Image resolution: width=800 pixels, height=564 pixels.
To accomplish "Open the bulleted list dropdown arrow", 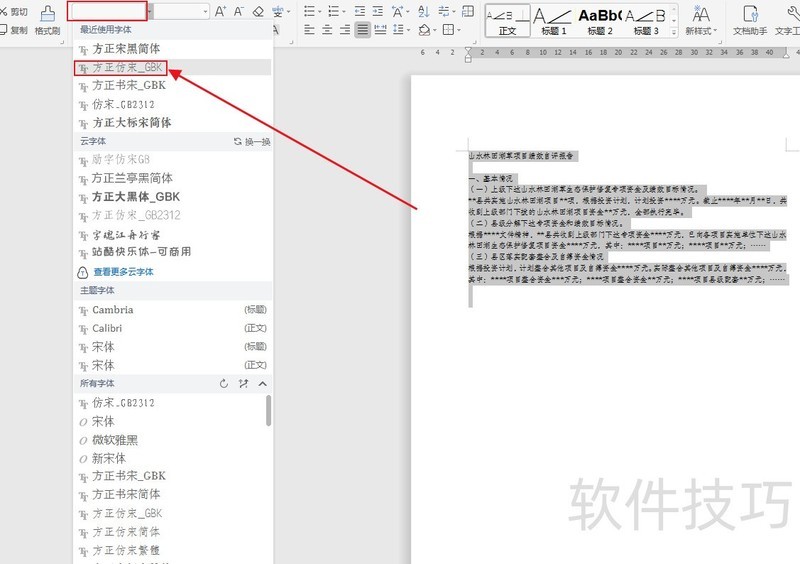I will point(319,12).
